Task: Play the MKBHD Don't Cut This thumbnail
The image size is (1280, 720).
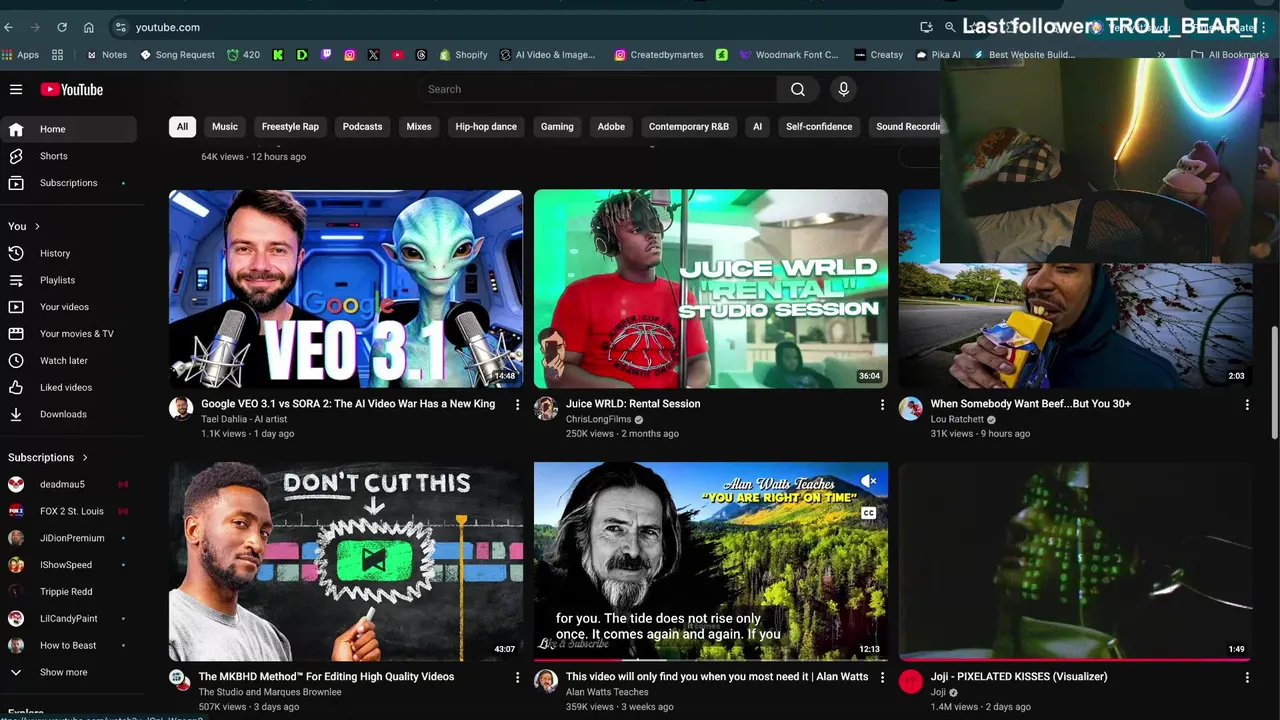Action: click(346, 561)
